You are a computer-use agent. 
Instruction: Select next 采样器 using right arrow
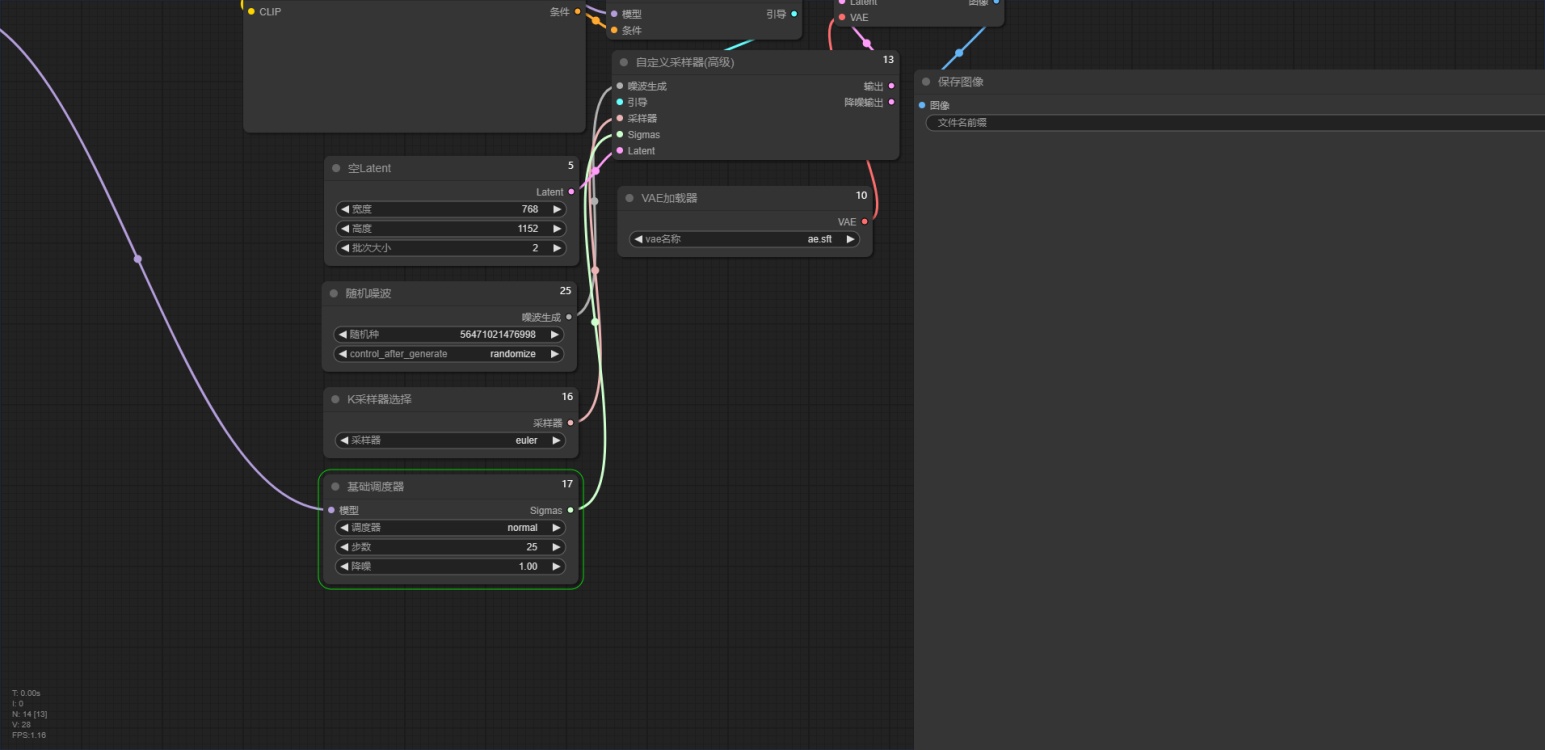556,440
